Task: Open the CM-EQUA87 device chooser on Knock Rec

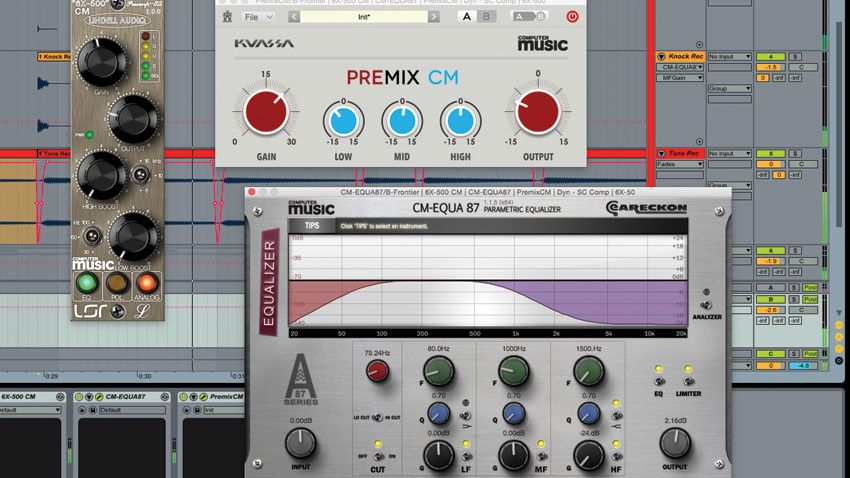Action: coord(680,67)
